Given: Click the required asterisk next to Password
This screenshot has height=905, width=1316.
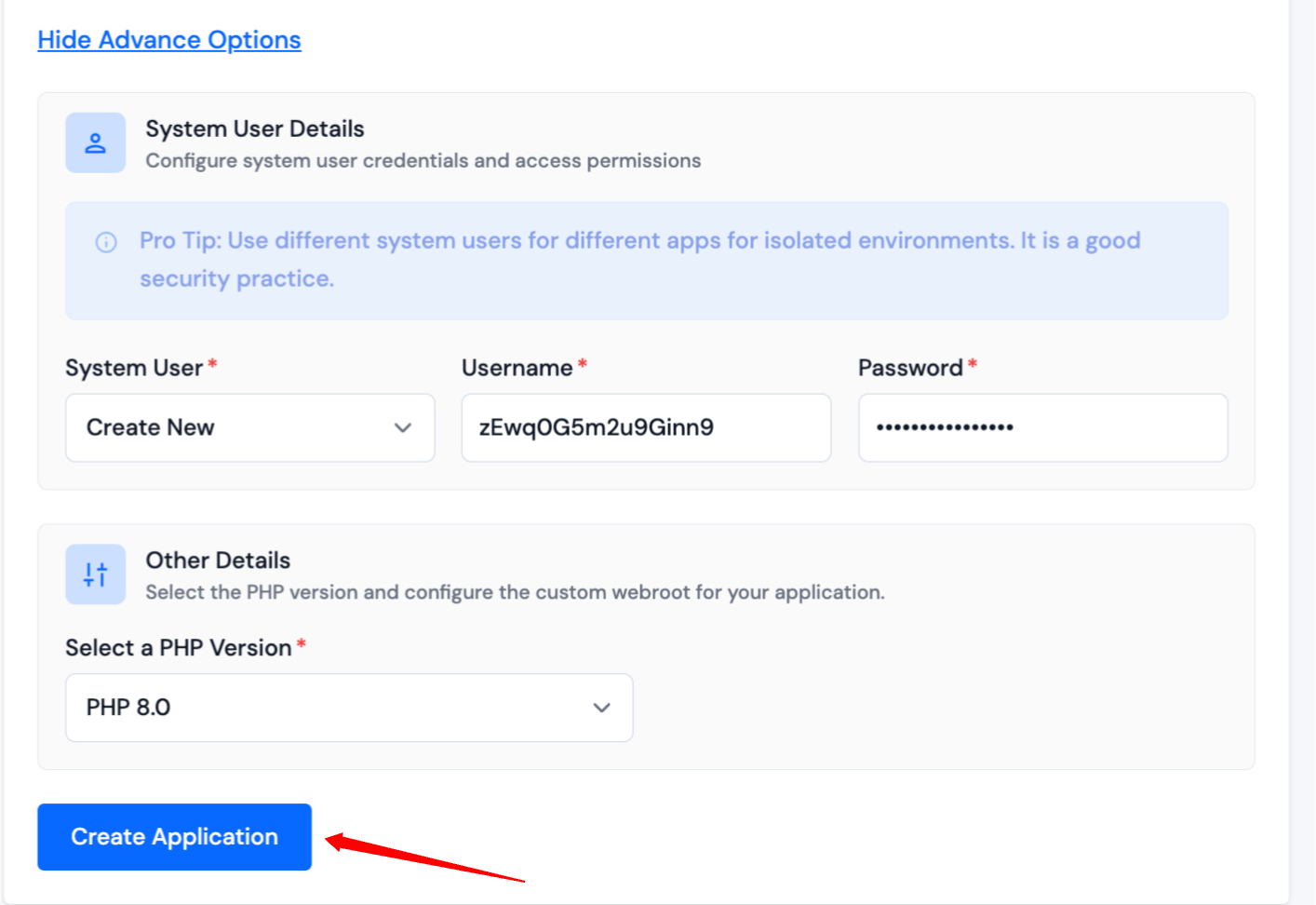Looking at the screenshot, I should pyautogui.click(x=973, y=365).
